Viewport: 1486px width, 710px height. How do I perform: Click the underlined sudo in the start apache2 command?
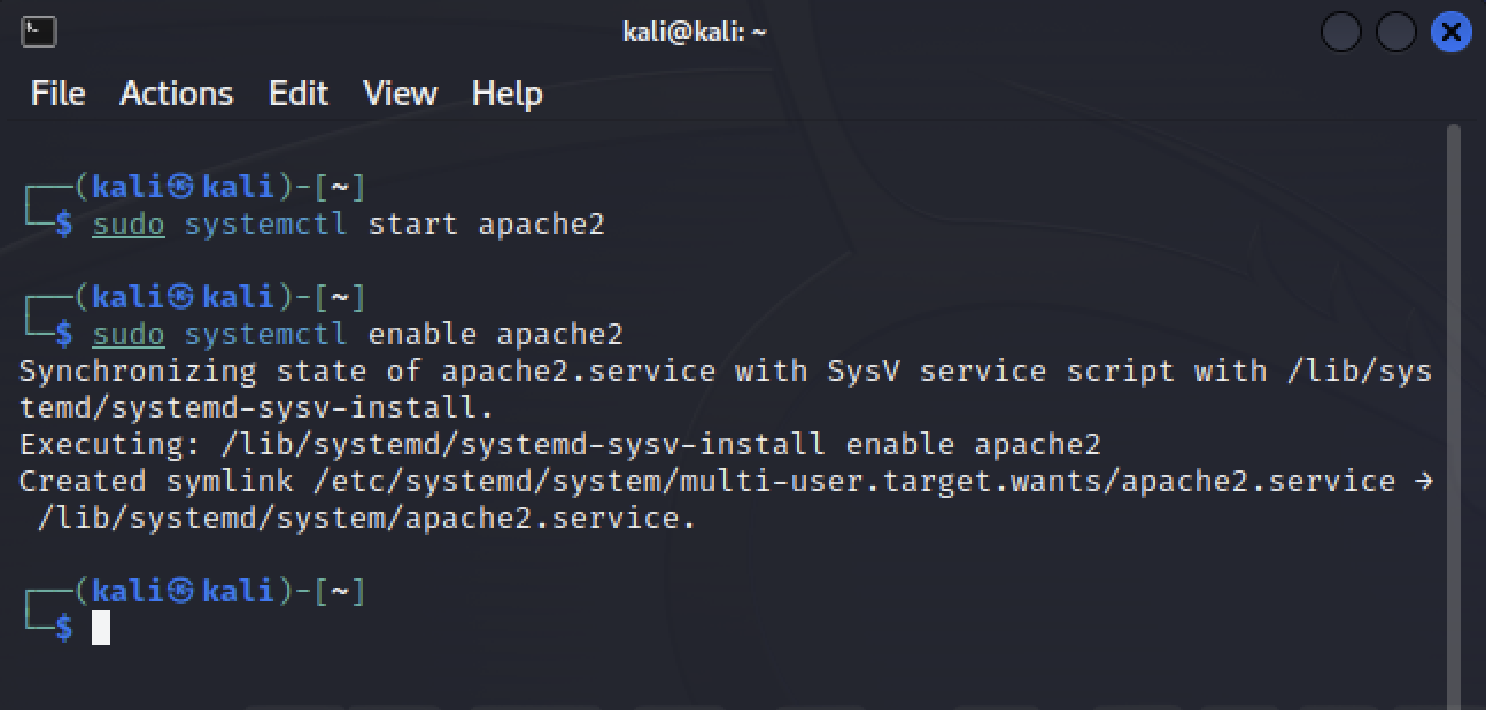[128, 224]
